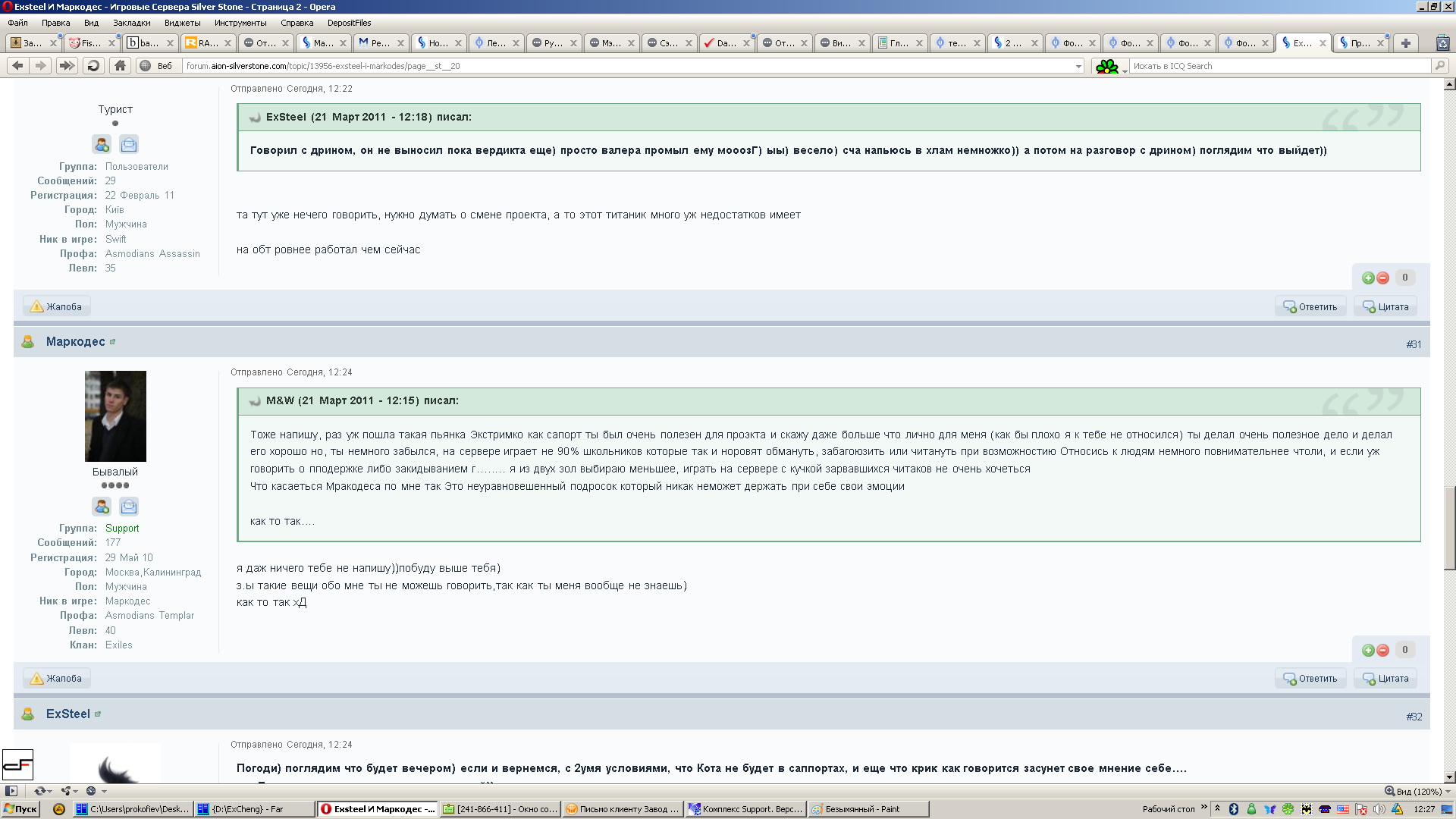Open closed tabs trash icon

1442,43
